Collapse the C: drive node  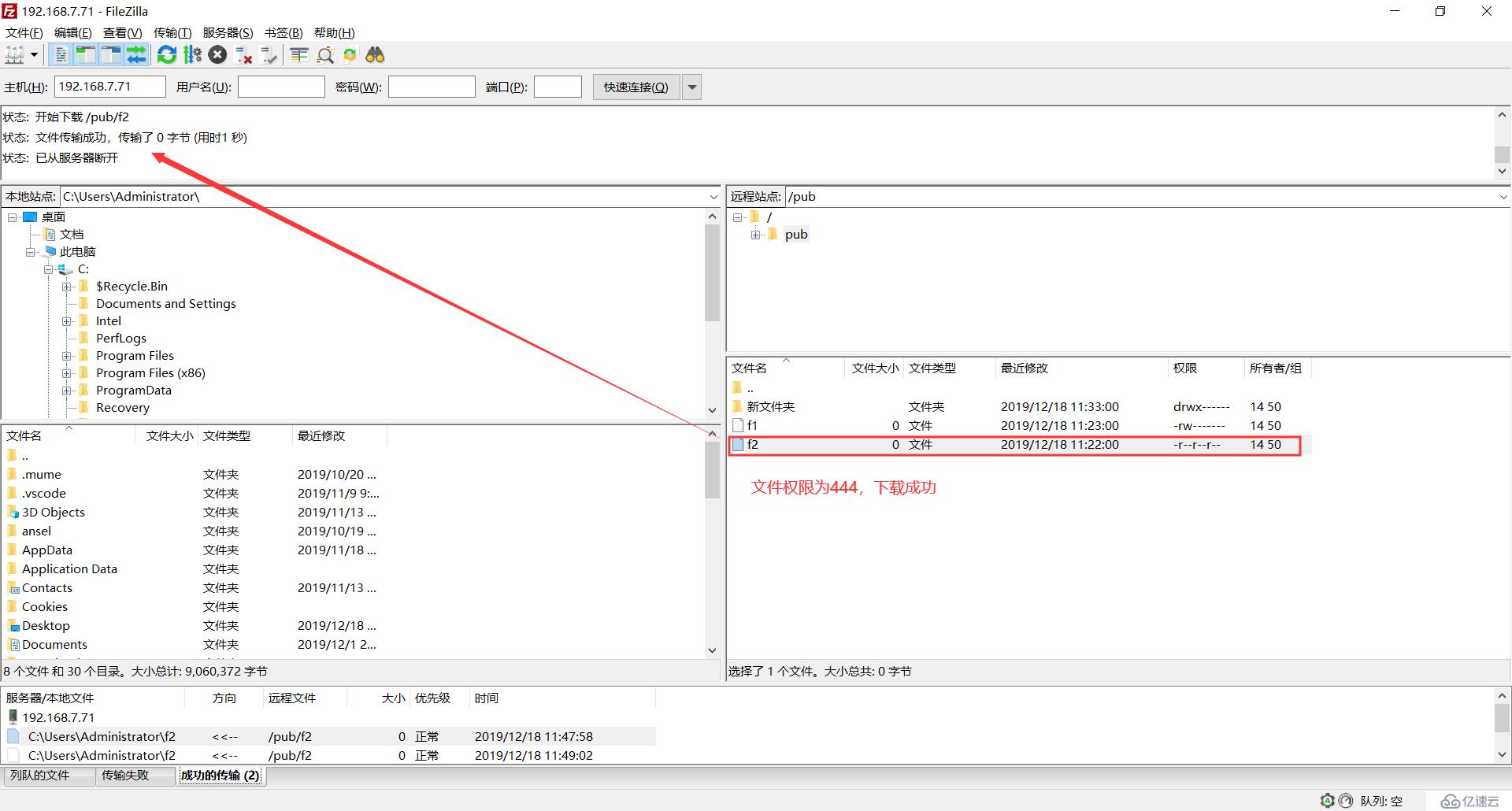click(x=49, y=269)
